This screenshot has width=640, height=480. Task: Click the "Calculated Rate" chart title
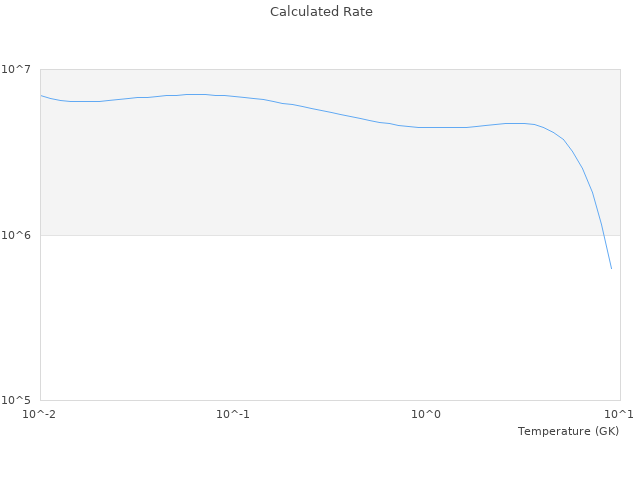pyautogui.click(x=321, y=12)
